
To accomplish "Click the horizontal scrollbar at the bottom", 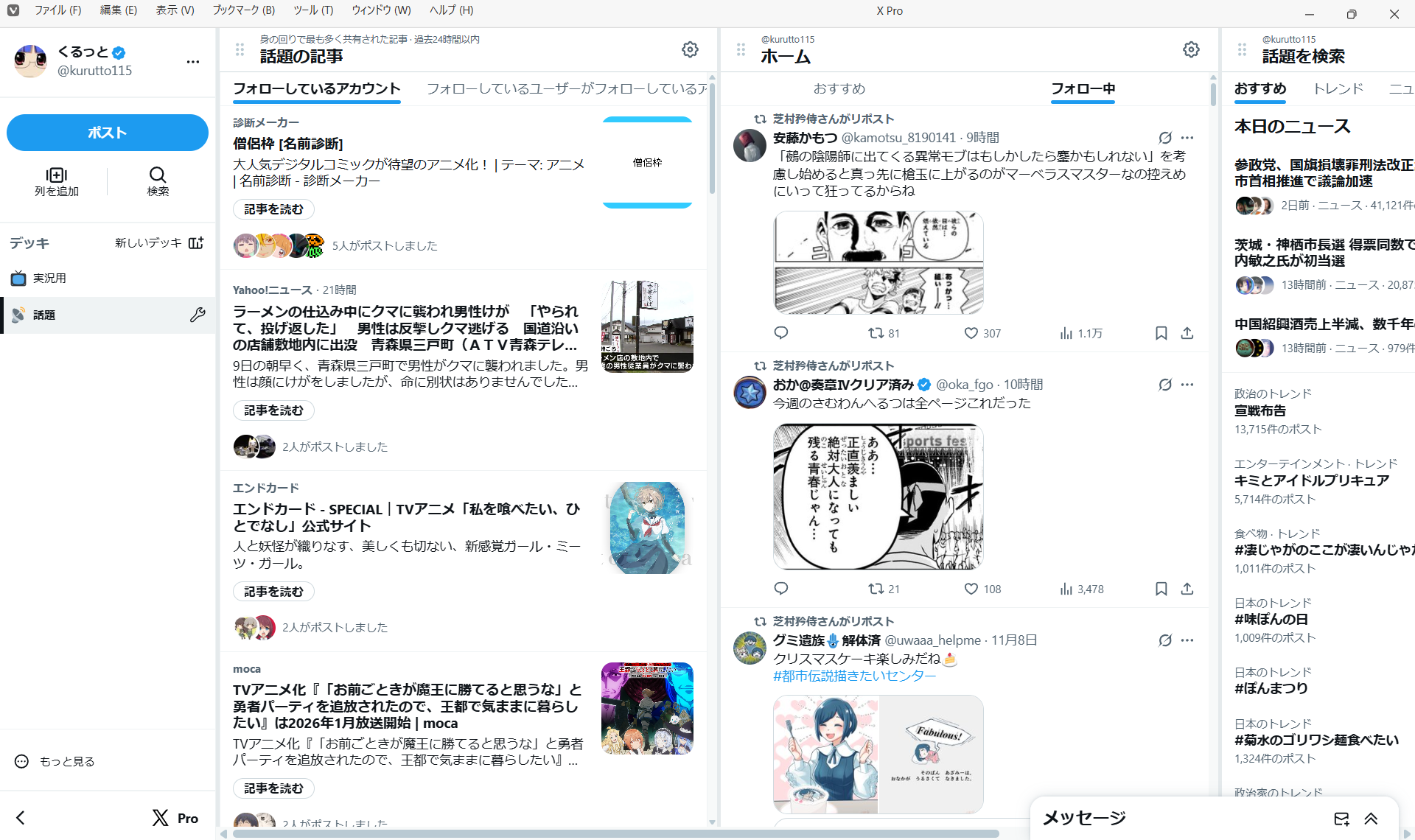I will (x=615, y=834).
